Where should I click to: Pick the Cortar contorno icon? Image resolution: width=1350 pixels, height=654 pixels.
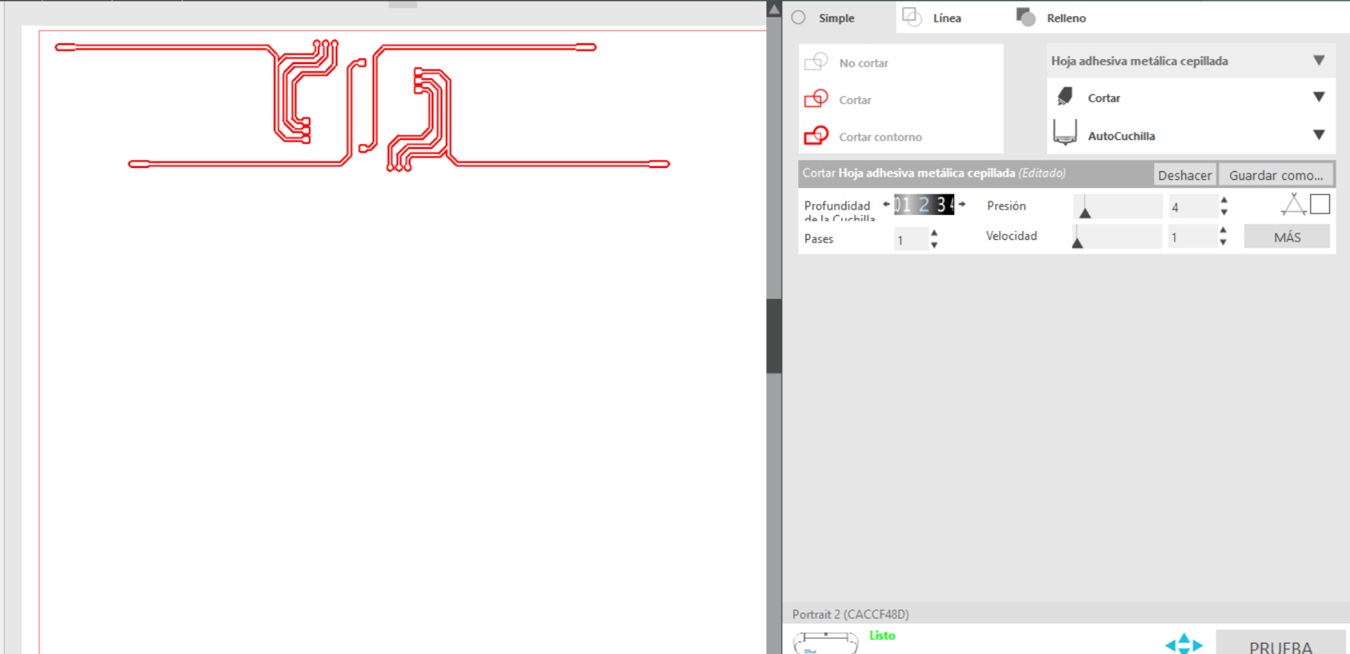click(816, 136)
